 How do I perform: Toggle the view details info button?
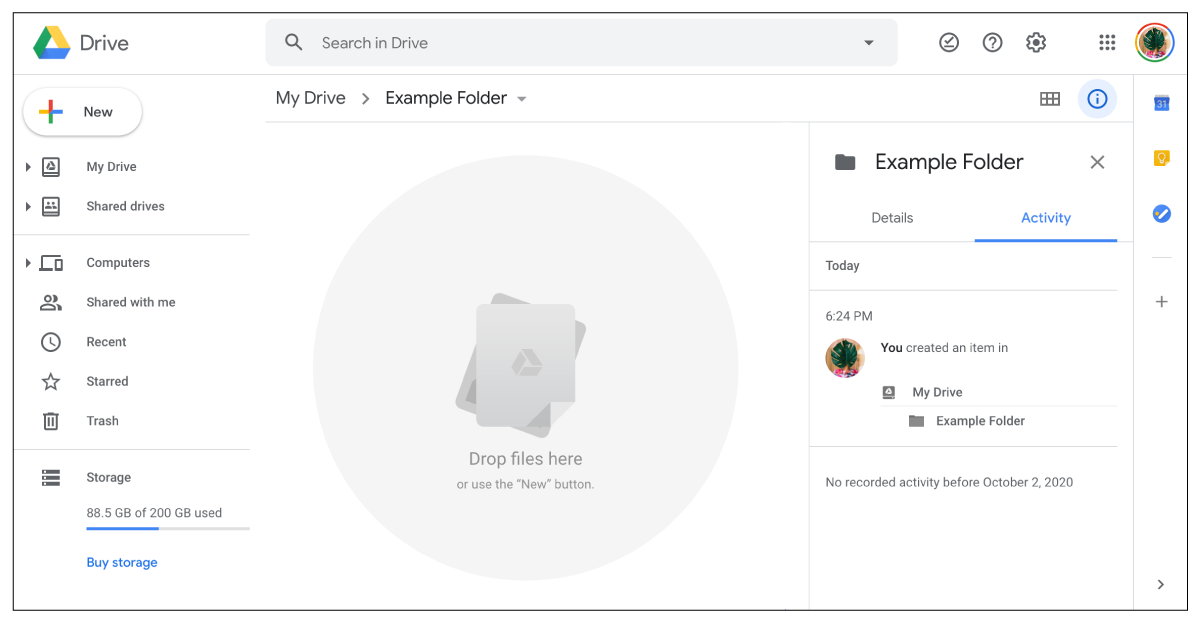[1097, 99]
